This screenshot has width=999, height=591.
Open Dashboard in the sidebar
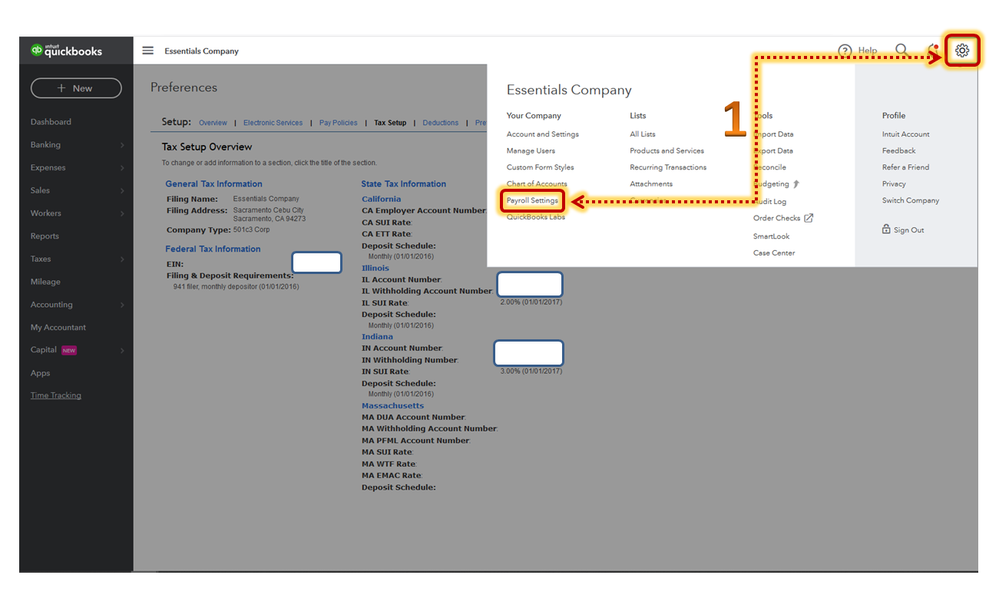point(51,122)
